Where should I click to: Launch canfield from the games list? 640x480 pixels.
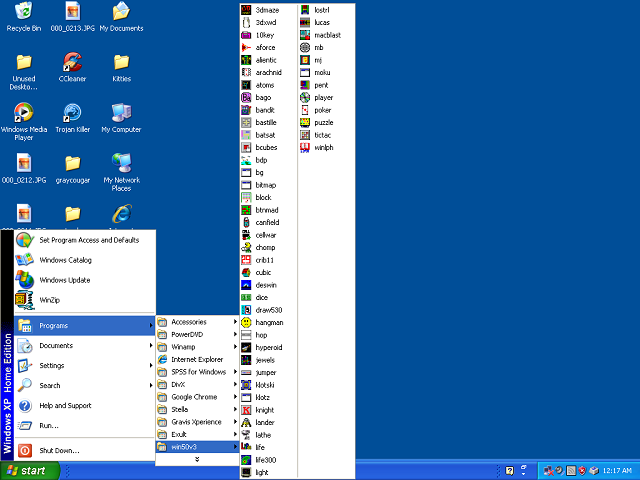pyautogui.click(x=267, y=222)
